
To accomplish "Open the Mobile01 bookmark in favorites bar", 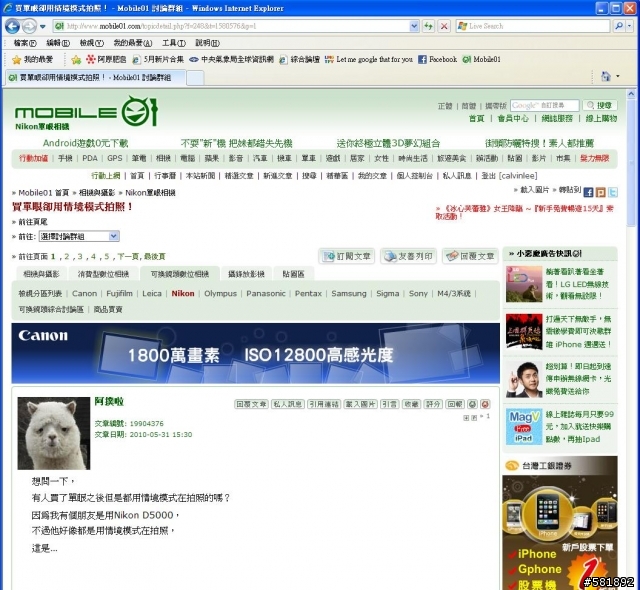I will coord(482,60).
